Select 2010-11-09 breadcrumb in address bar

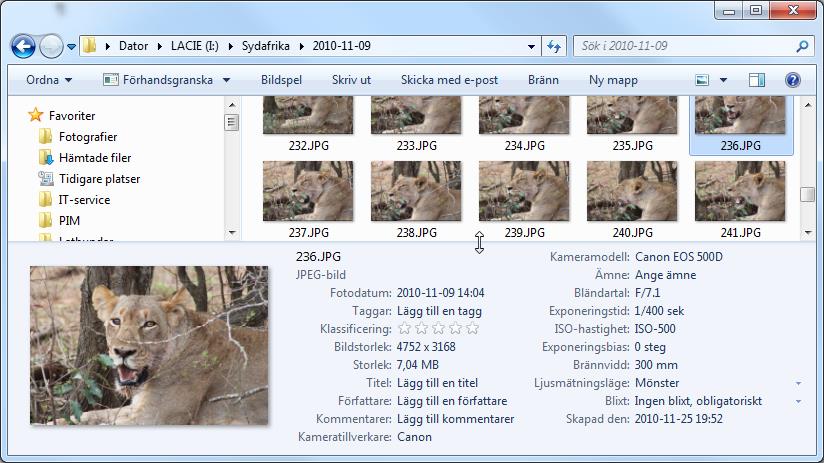(342, 46)
